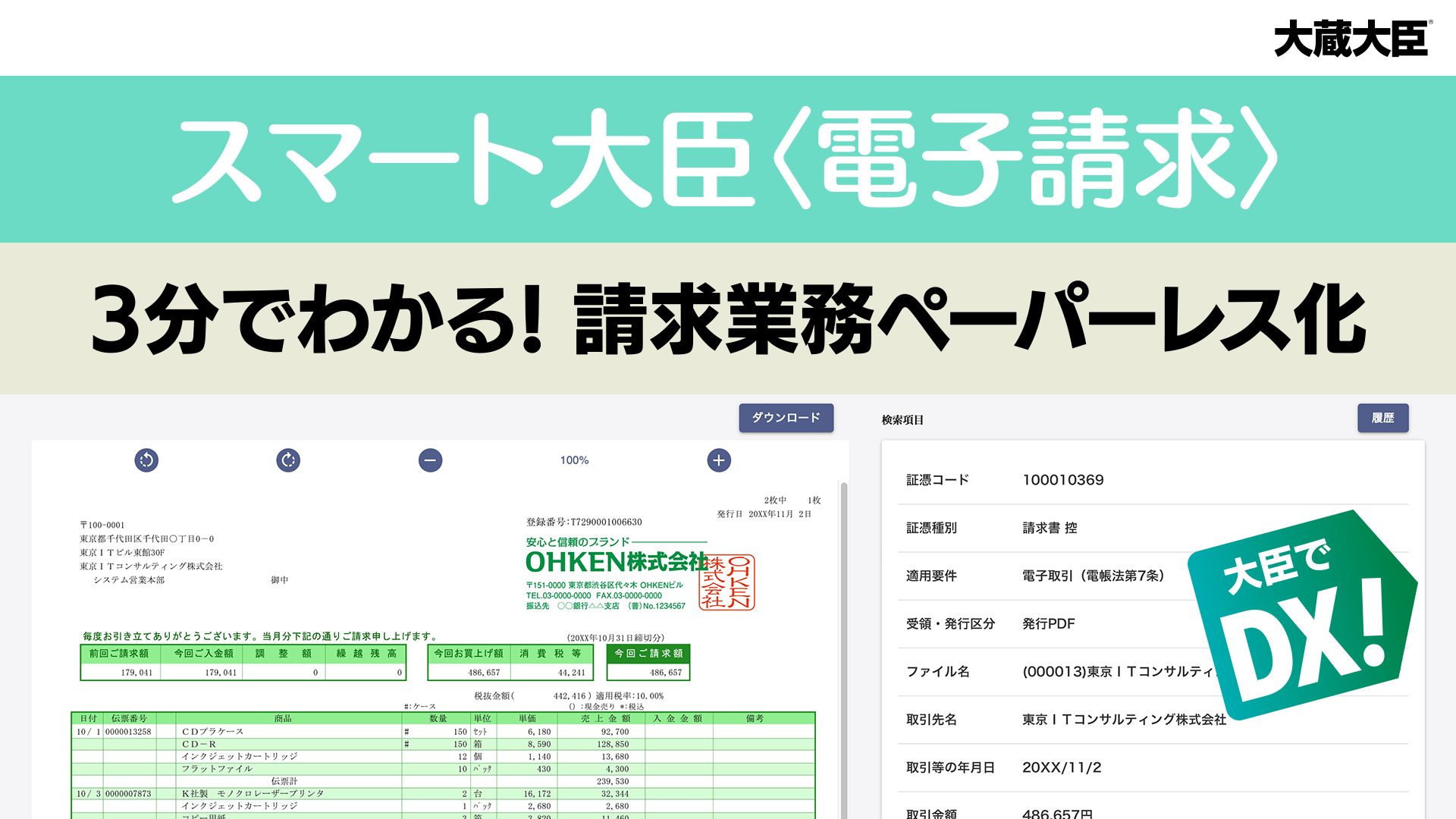Click the フラットファイル item row
1456x819 pixels.
[x=443, y=769]
